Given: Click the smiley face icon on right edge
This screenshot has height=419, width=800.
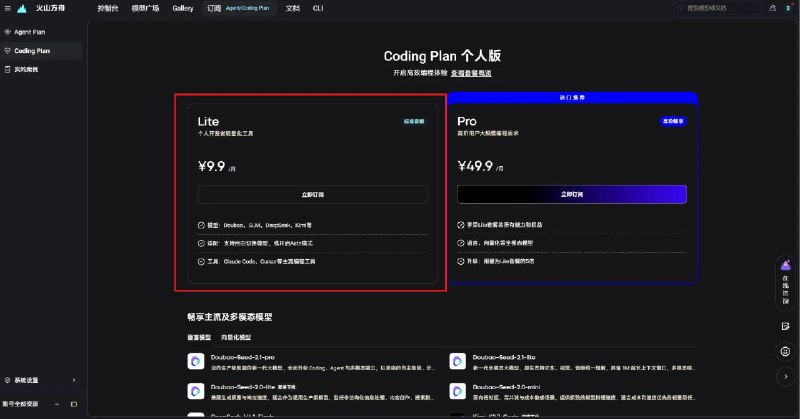Looking at the screenshot, I should coord(785,351).
